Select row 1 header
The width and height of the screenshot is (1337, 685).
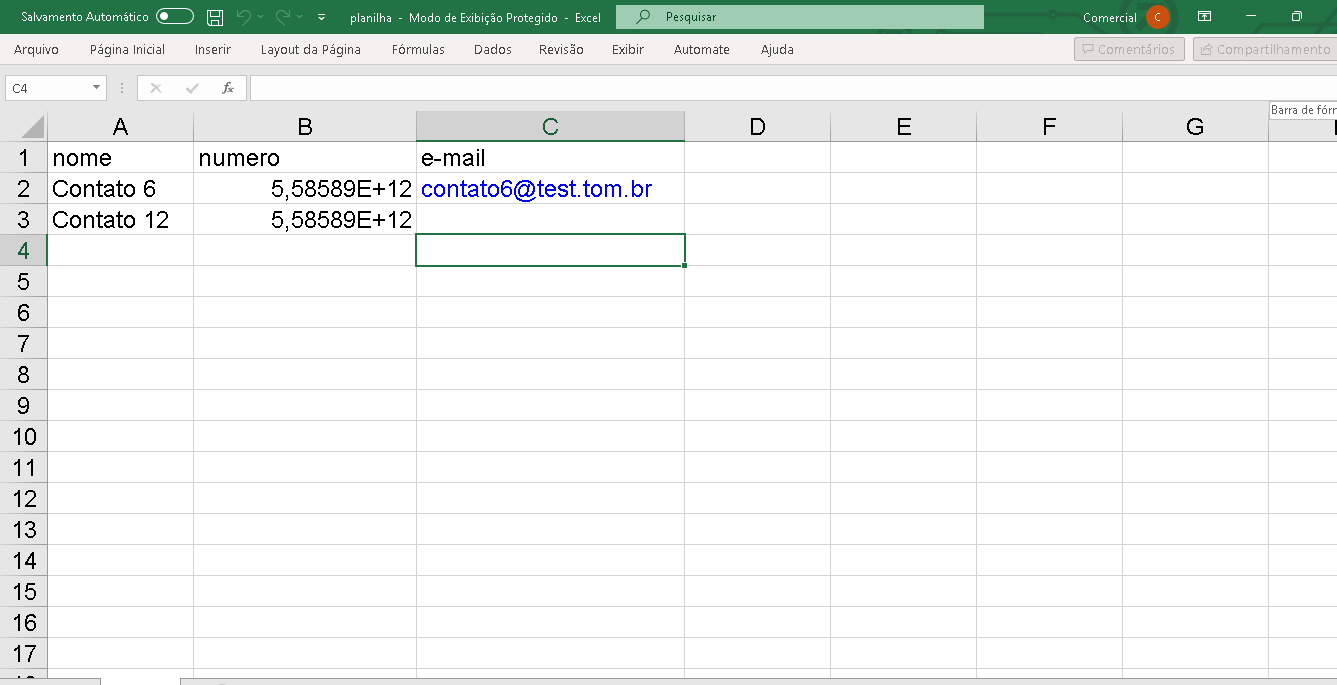tap(24, 157)
